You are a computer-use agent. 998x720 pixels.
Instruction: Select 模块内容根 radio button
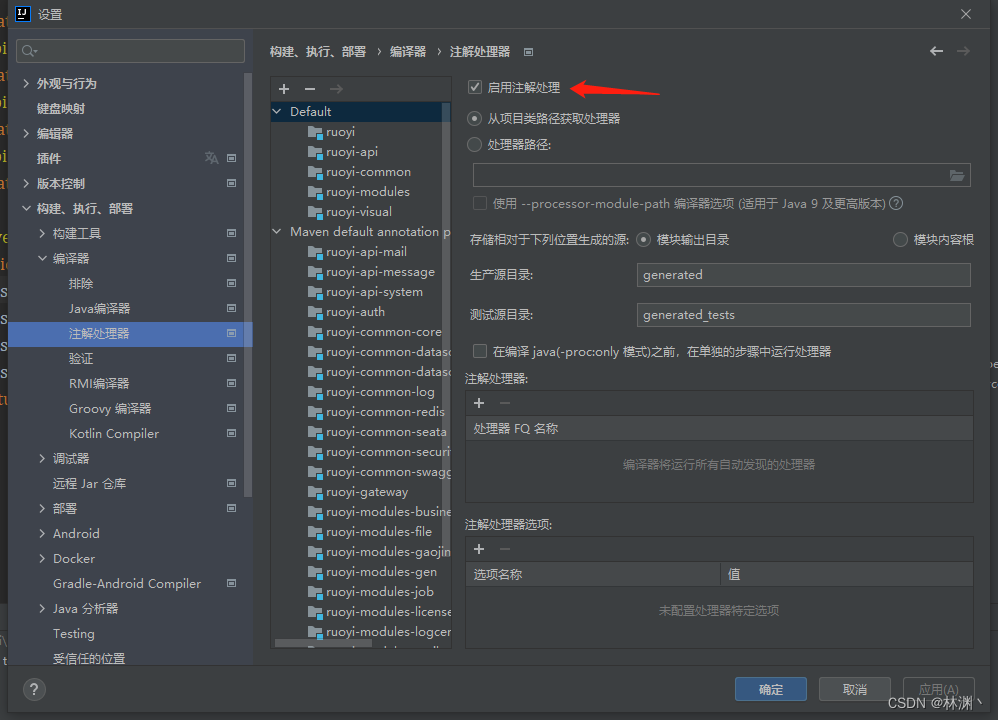[900, 239]
